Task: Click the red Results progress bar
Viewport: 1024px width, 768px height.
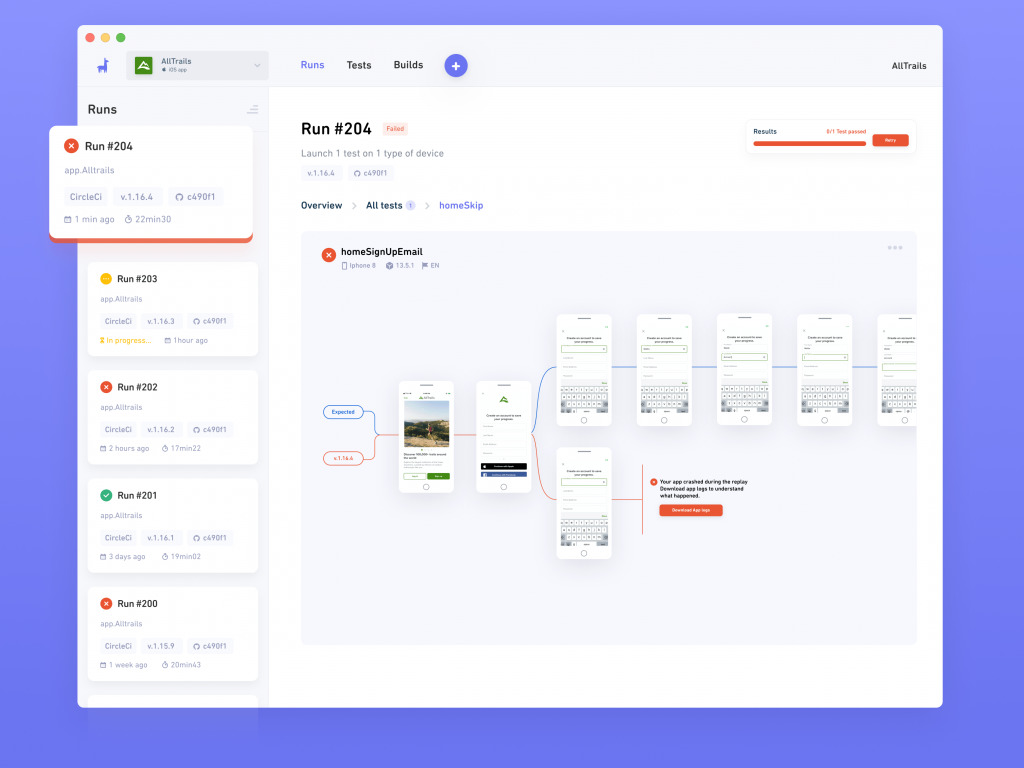Action: point(809,143)
